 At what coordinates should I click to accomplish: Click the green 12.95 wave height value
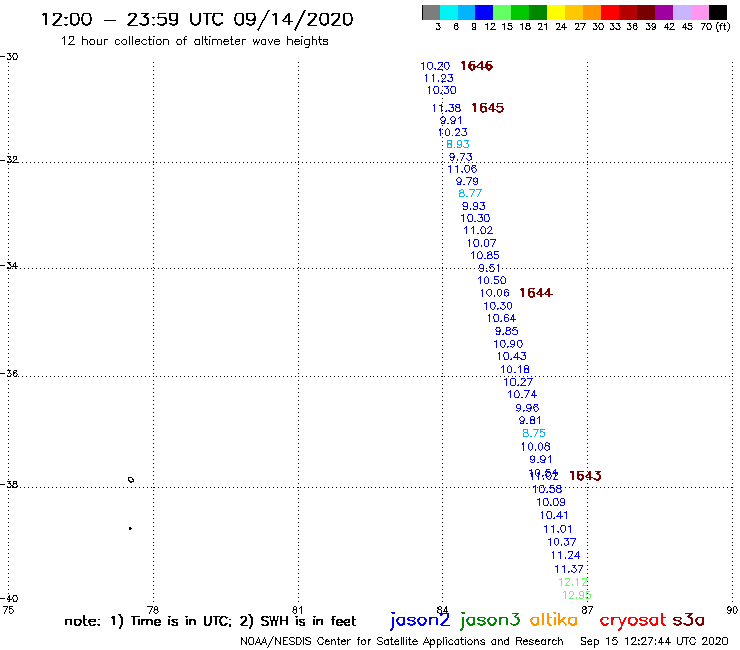click(x=577, y=596)
